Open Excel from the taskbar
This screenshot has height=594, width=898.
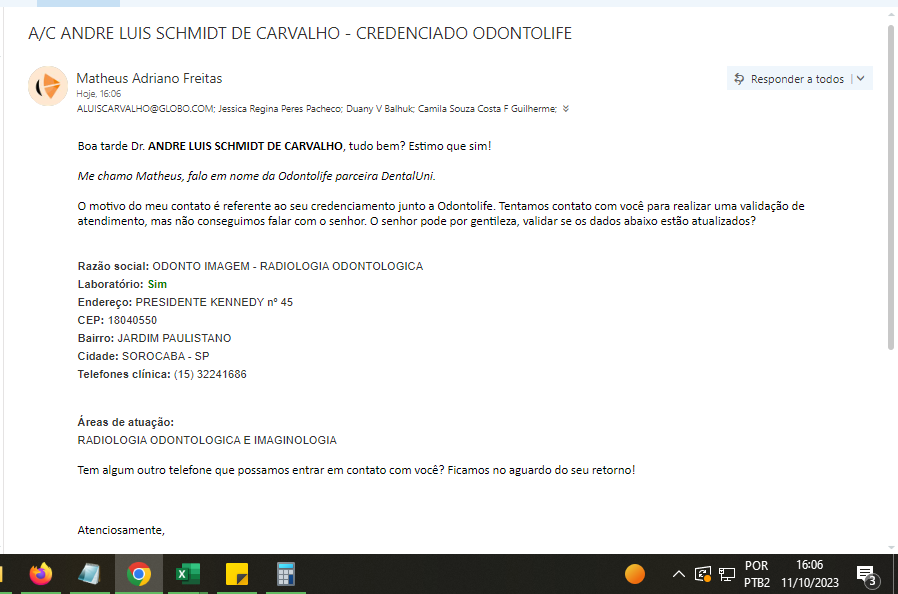(188, 574)
